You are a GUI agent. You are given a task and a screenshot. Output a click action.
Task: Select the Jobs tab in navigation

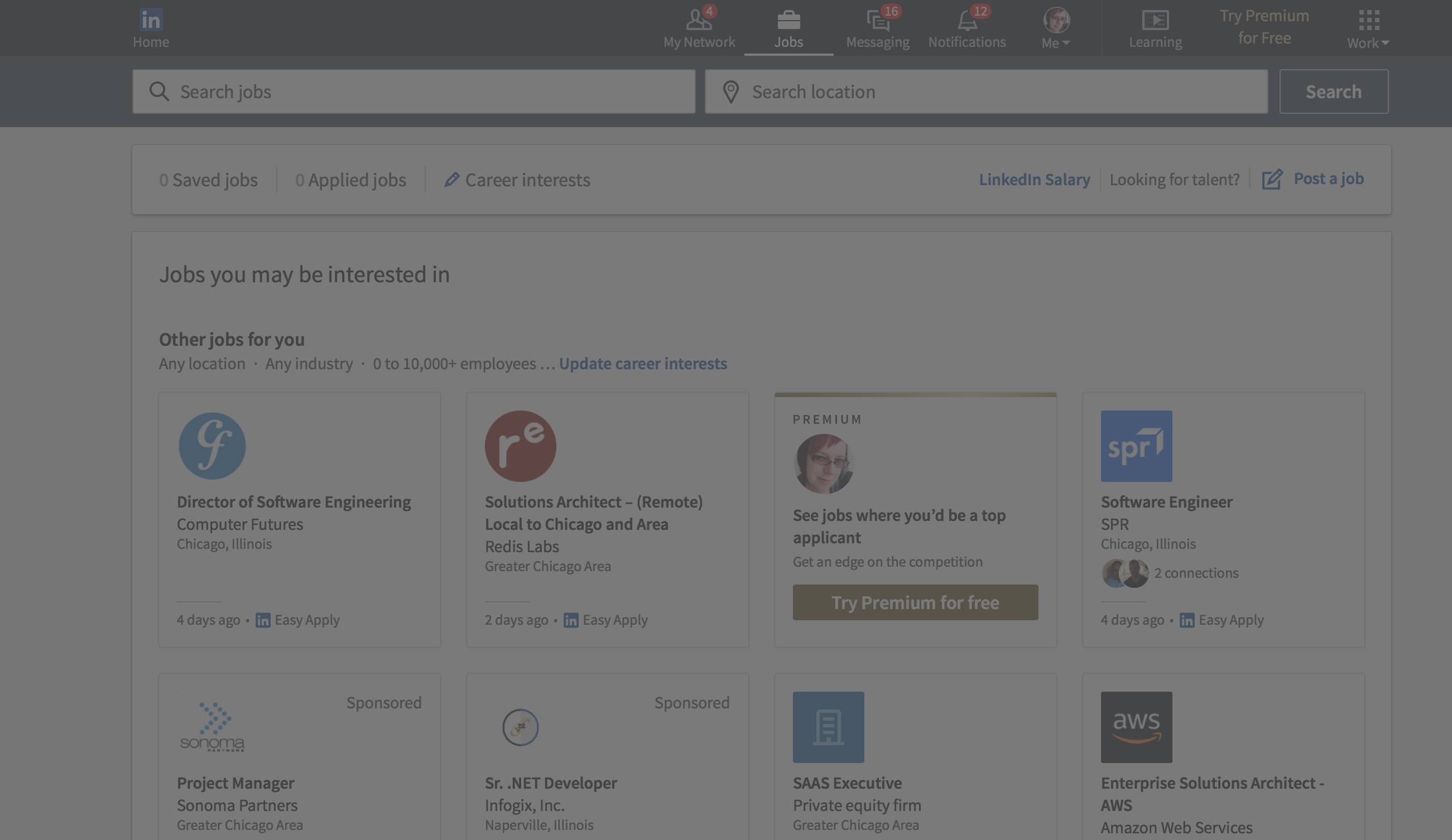[787, 28]
